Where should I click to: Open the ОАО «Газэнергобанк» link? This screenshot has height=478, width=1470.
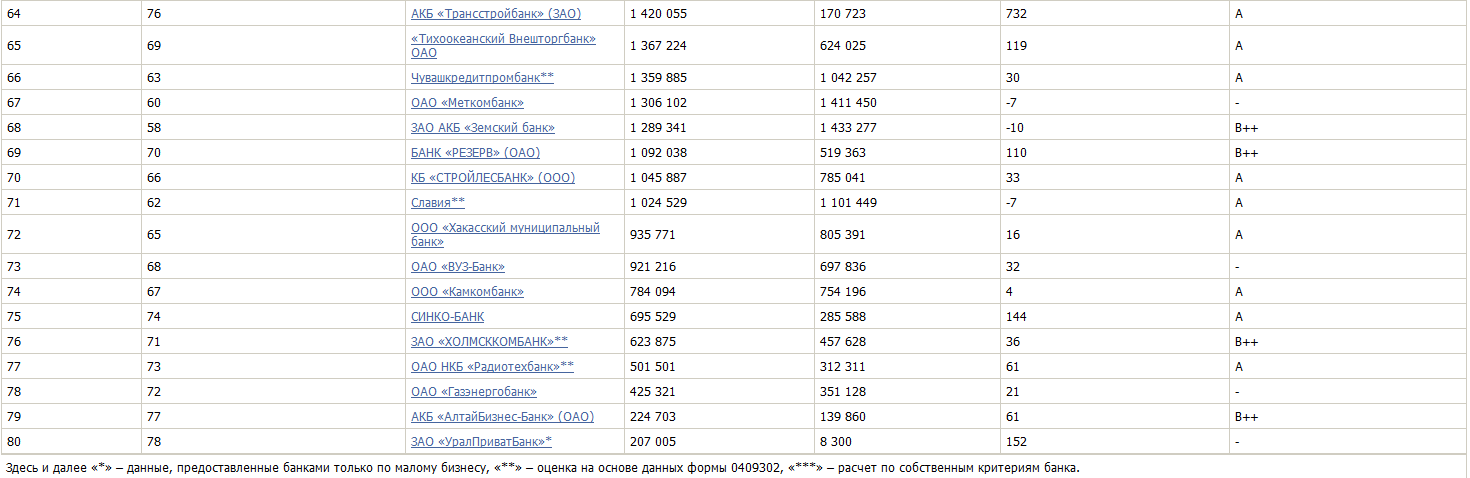473,392
